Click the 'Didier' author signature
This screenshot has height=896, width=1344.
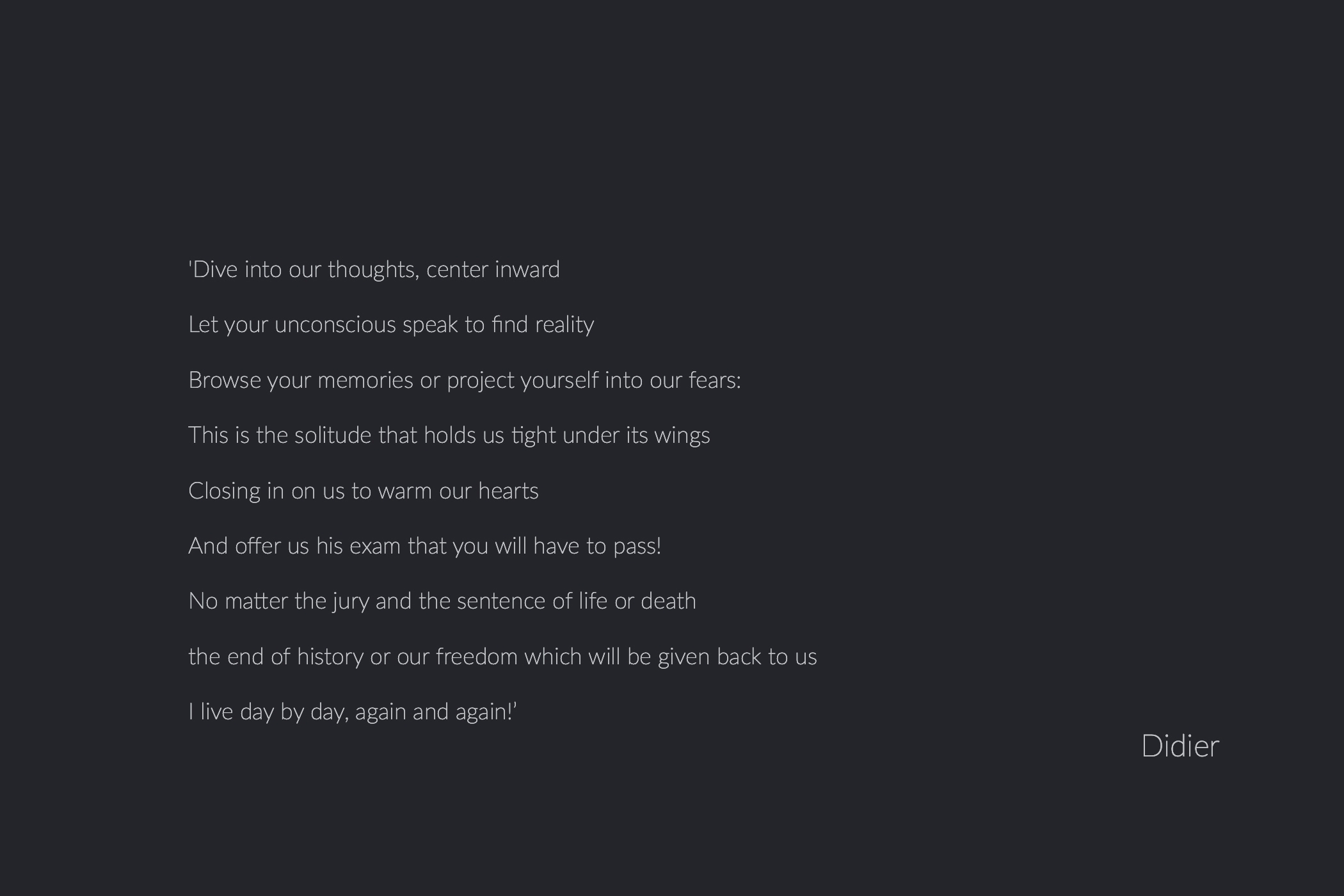[1180, 746]
